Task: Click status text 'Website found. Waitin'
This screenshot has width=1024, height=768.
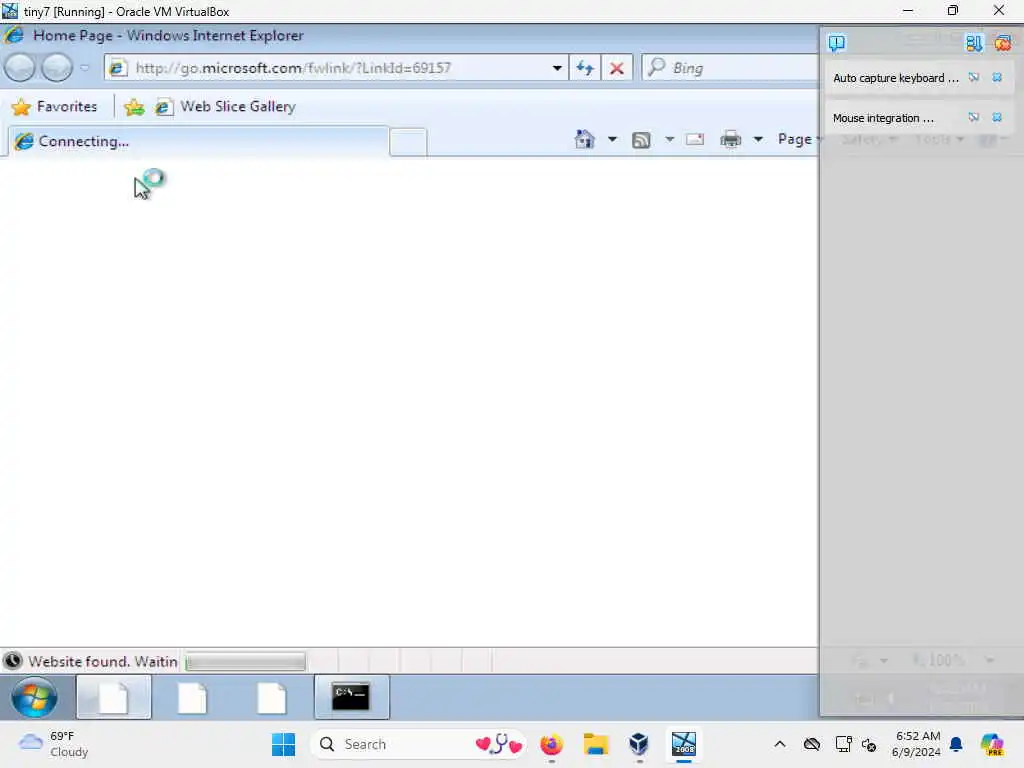Action: point(103,662)
